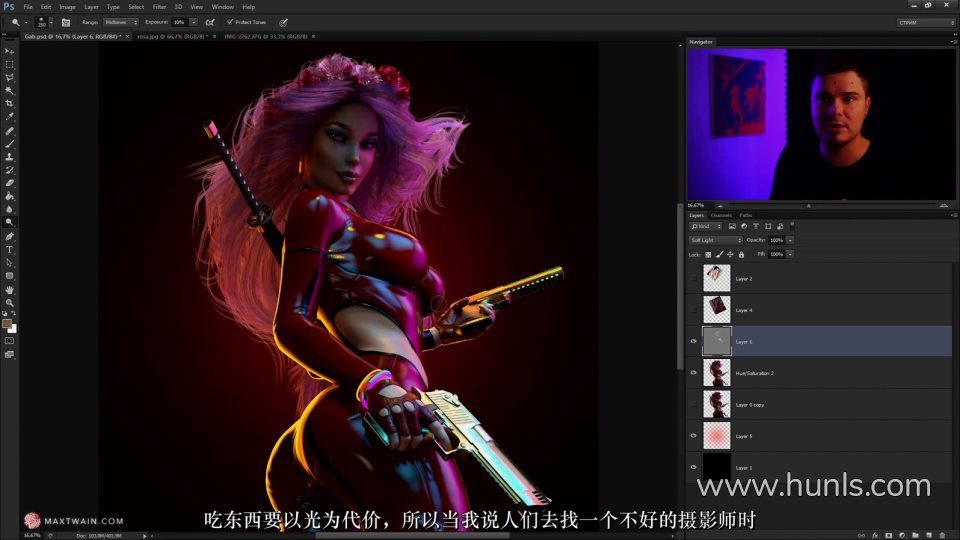Toggle tablet pressure controls size icon
The image size is (960, 540).
(x=283, y=23)
